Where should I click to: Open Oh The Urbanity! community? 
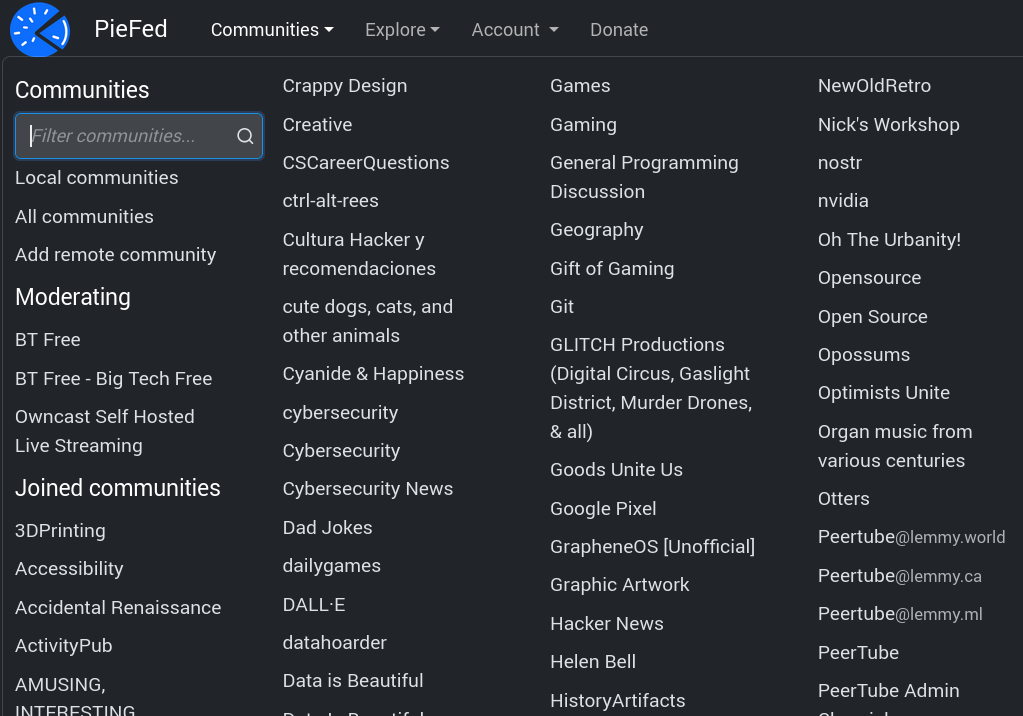tap(889, 240)
